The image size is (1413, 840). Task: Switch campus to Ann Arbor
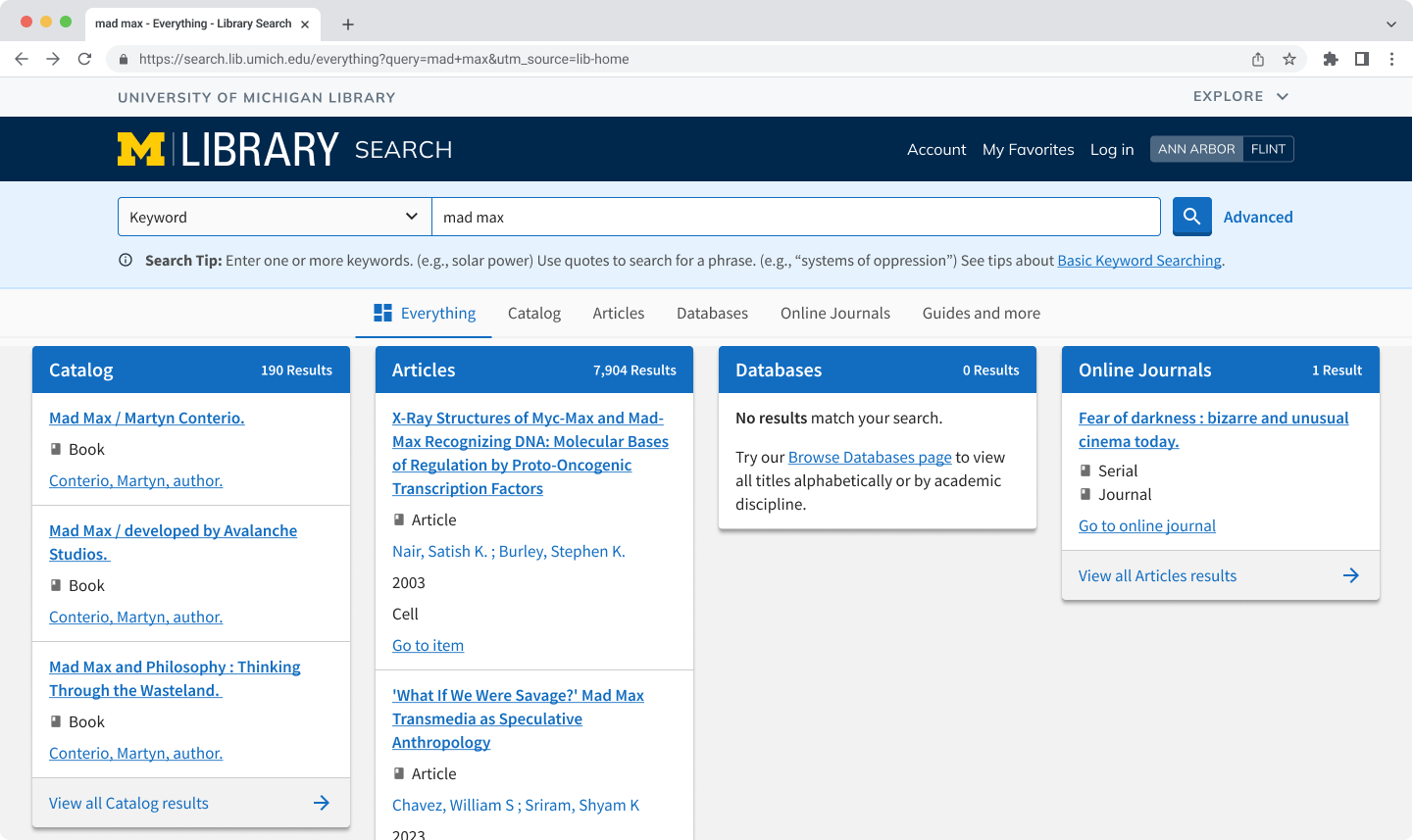[x=1196, y=149]
